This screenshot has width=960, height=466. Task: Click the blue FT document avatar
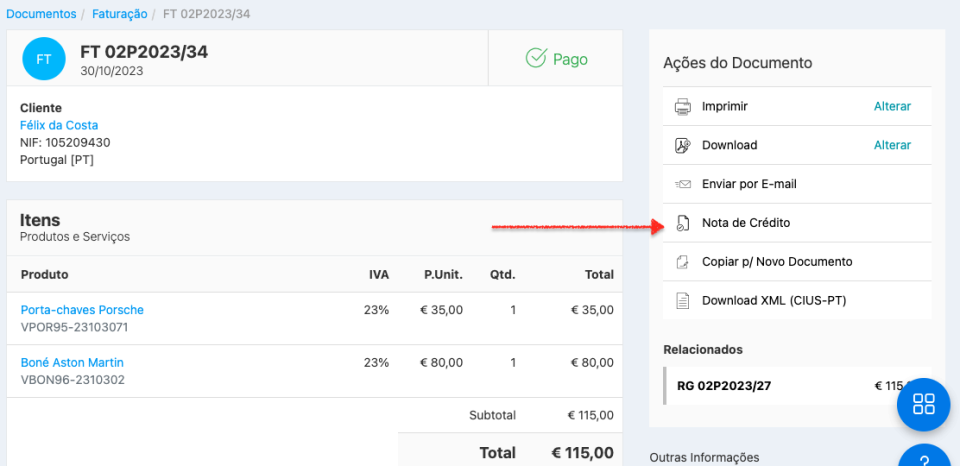point(44,59)
